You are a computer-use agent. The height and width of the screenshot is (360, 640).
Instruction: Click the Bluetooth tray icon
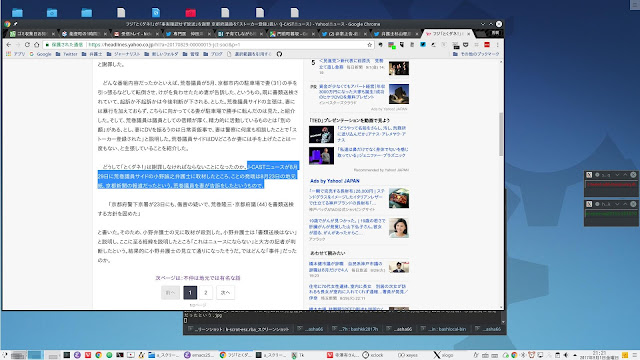(523, 355)
